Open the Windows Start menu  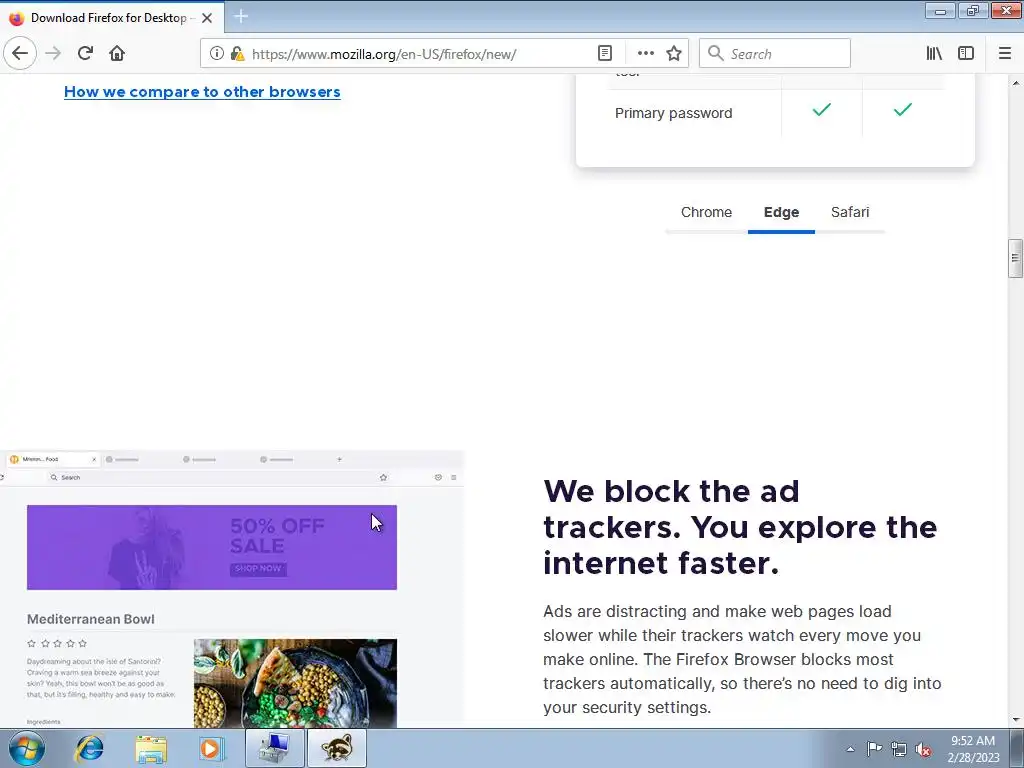pyautogui.click(x=27, y=748)
